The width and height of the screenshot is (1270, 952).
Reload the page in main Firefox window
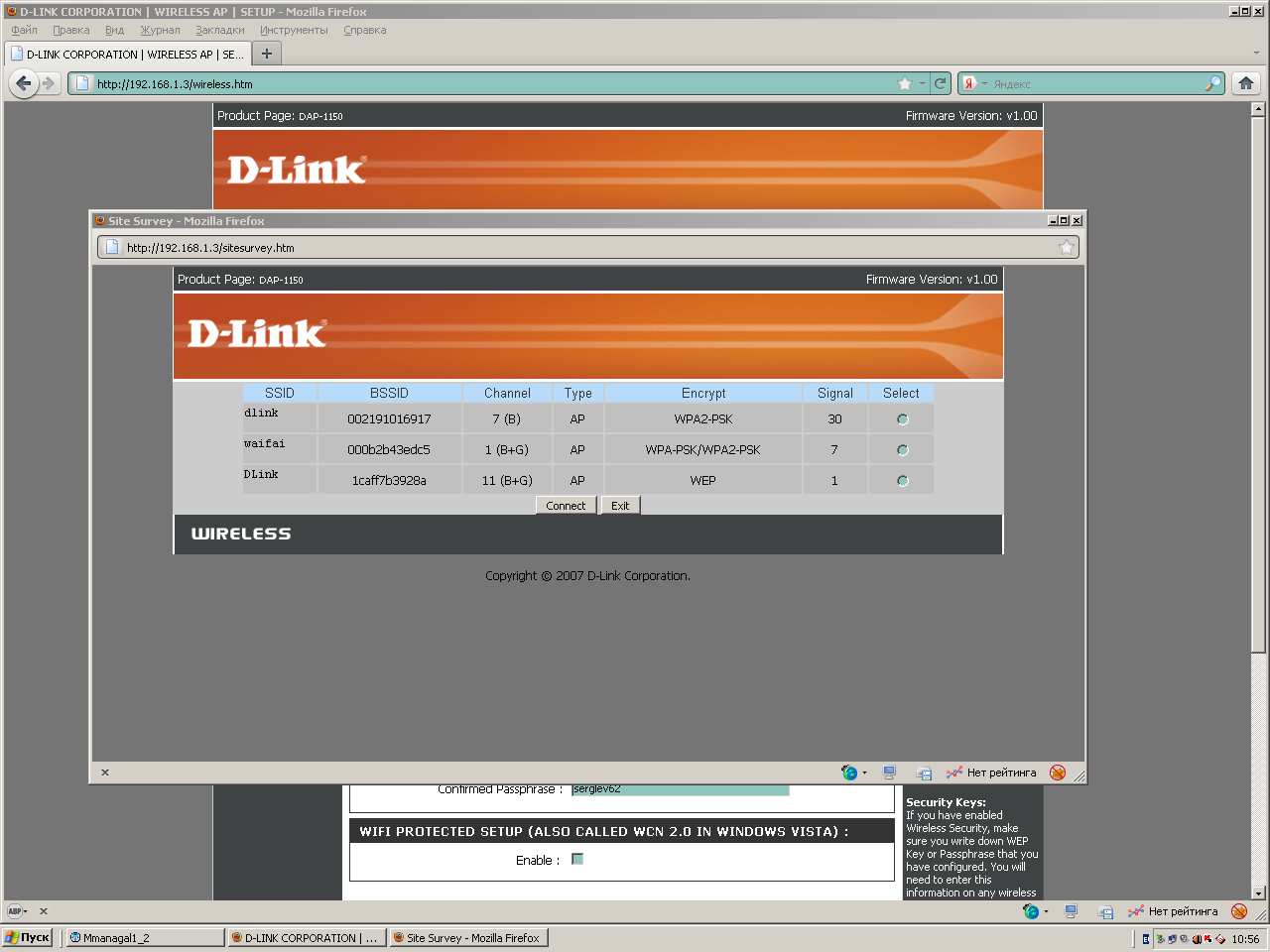(x=941, y=84)
